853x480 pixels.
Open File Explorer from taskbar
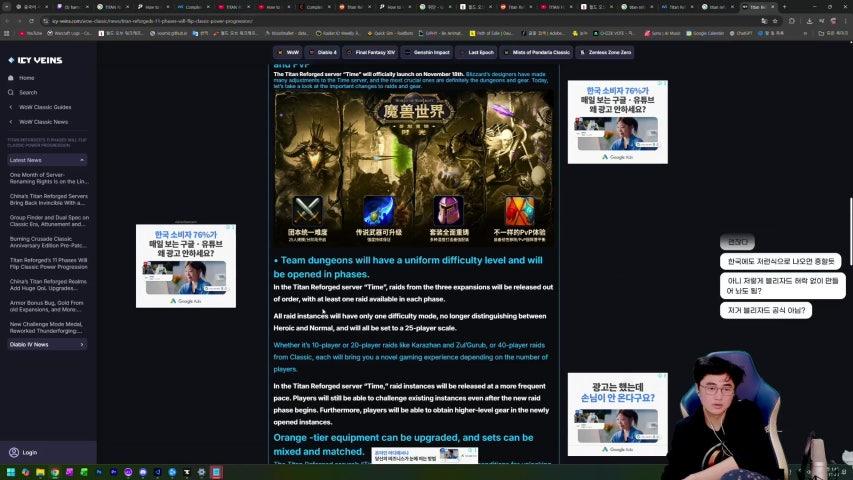(40, 472)
